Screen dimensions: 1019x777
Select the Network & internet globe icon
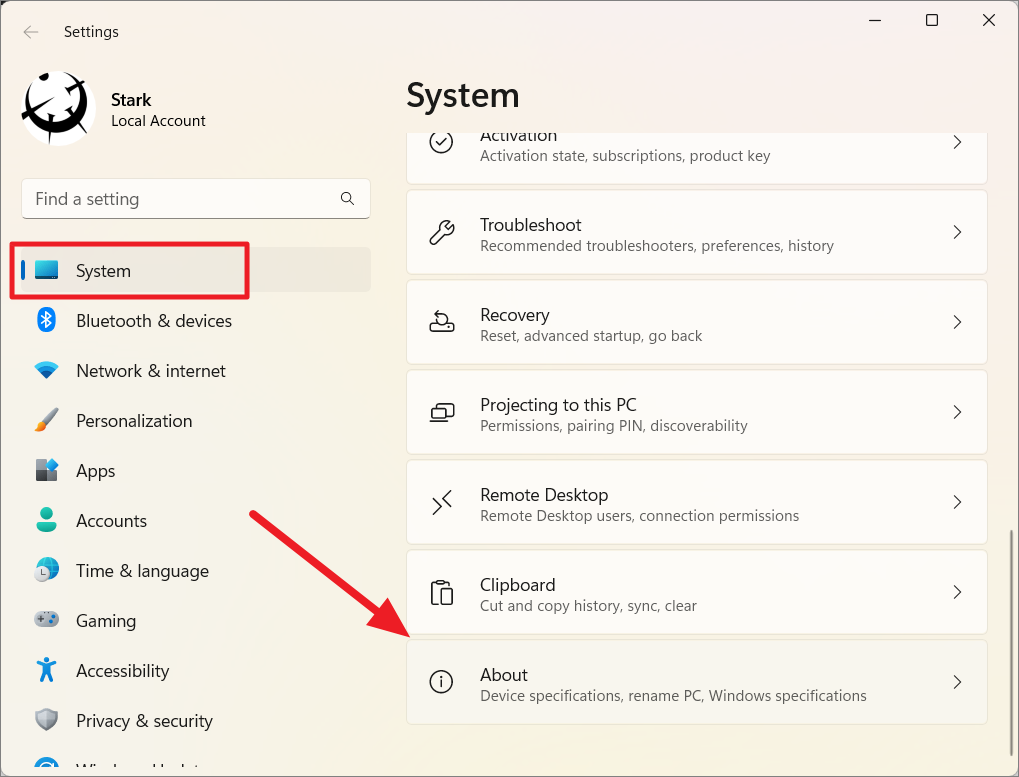[x=46, y=370]
